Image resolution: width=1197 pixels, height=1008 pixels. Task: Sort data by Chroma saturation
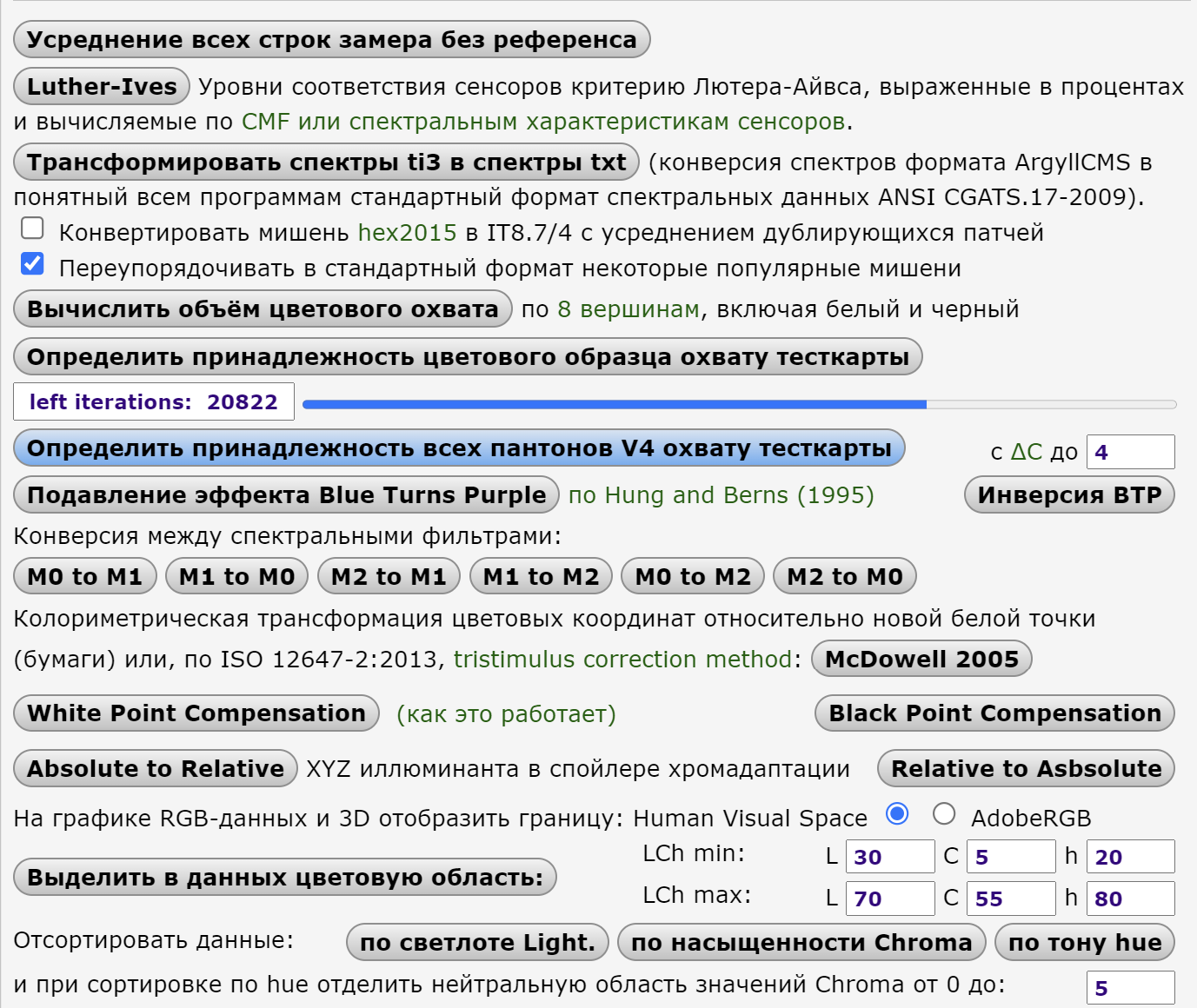[801, 943]
